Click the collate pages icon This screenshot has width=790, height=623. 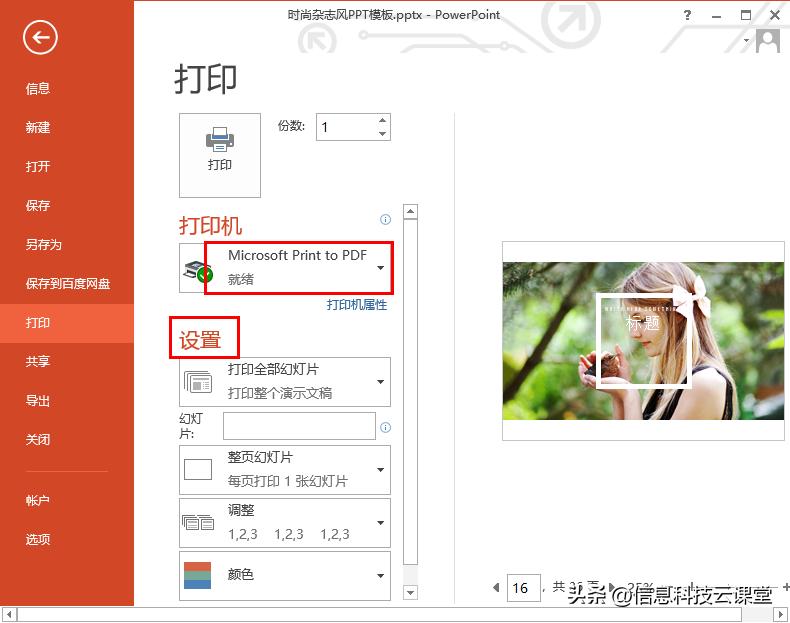198,522
